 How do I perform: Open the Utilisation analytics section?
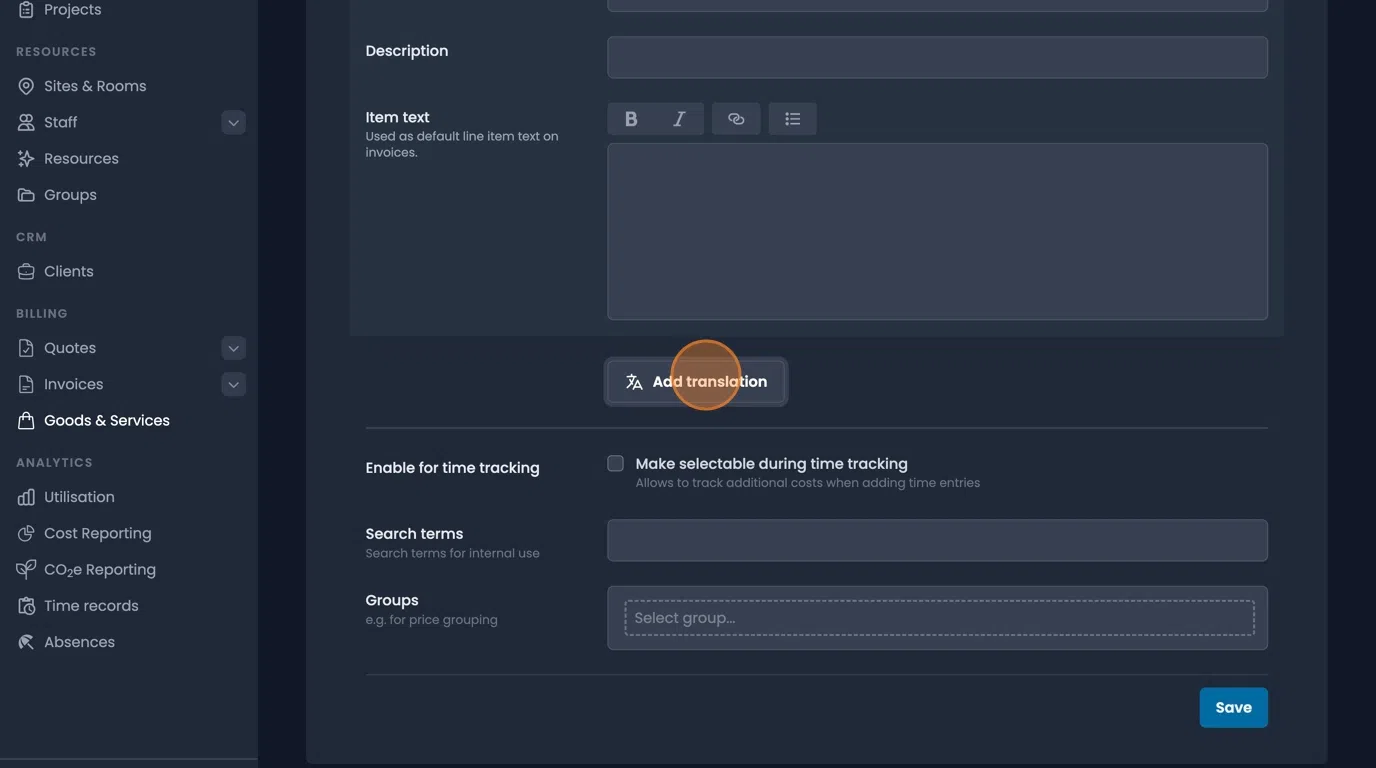click(x=78, y=496)
